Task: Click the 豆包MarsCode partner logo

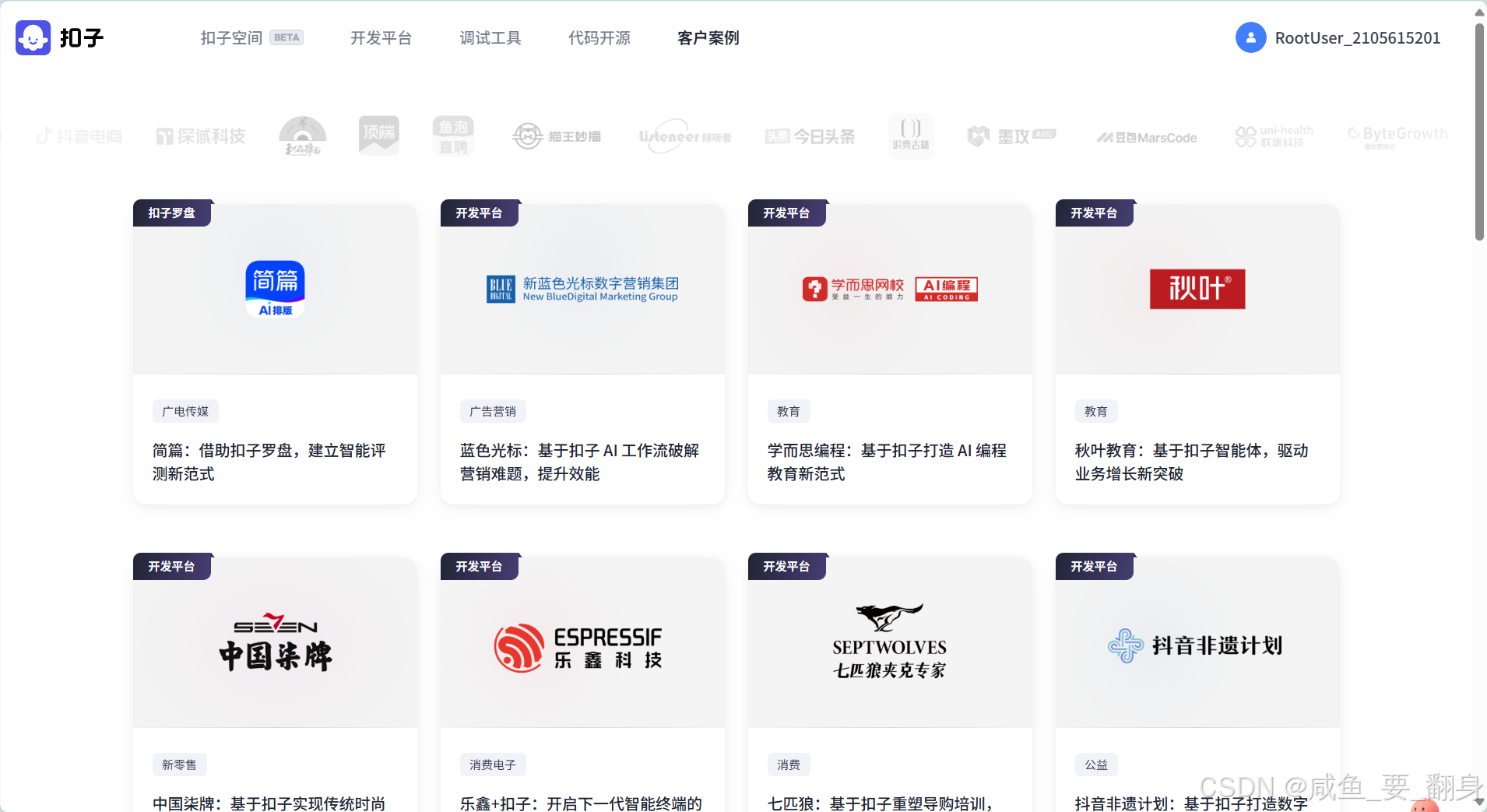Action: [1147, 138]
